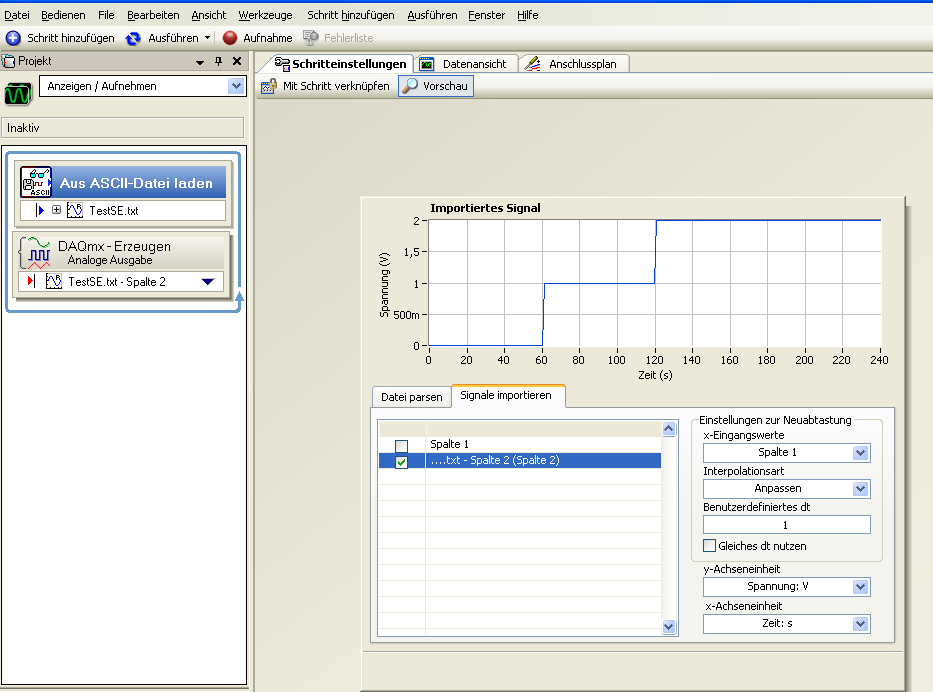Click the Benutzerdefiniertes dt input field

tap(786, 525)
